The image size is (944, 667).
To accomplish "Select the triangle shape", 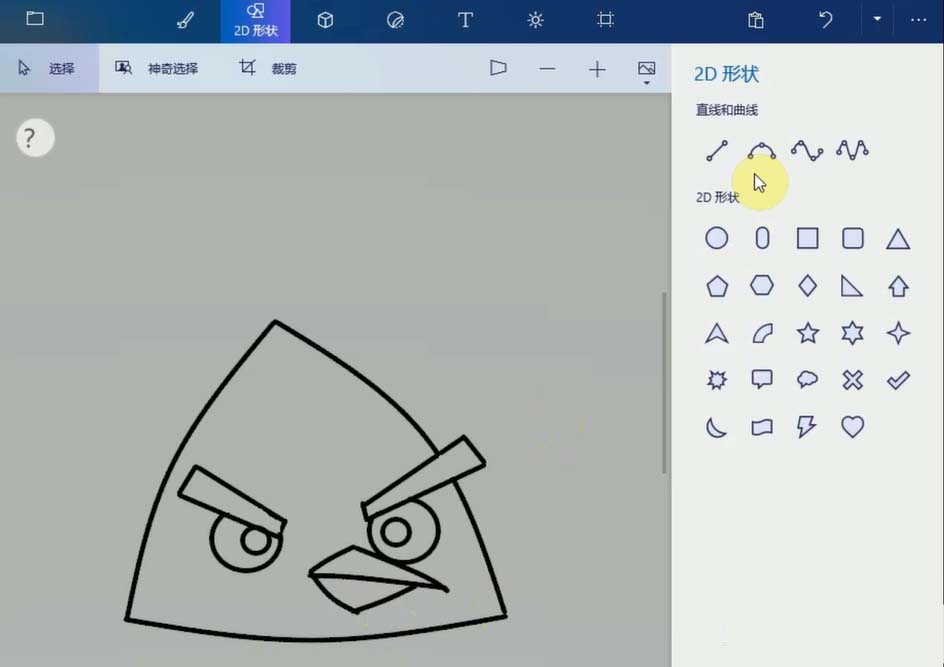I will 898,239.
